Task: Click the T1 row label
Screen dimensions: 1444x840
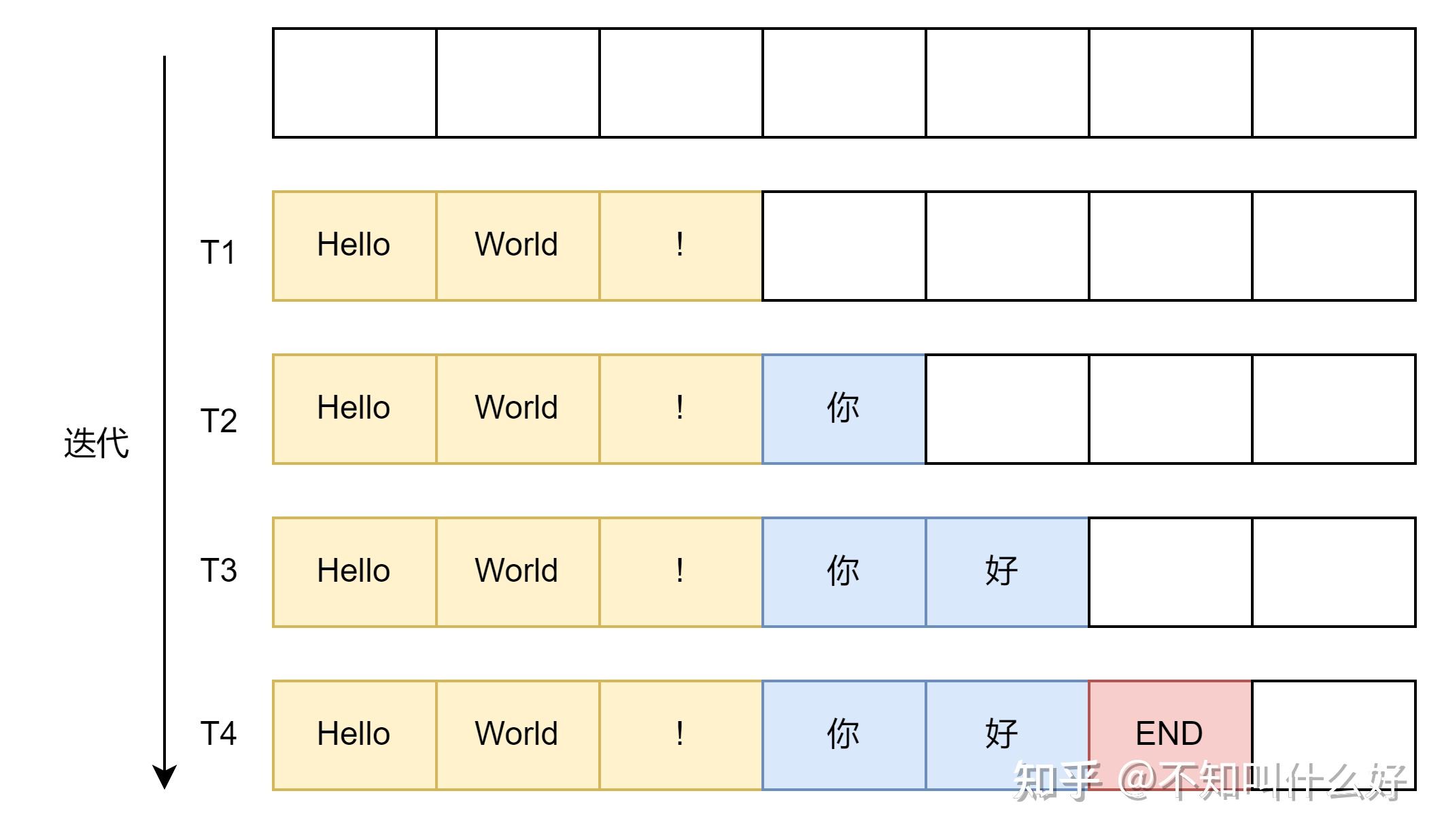Action: click(x=218, y=253)
